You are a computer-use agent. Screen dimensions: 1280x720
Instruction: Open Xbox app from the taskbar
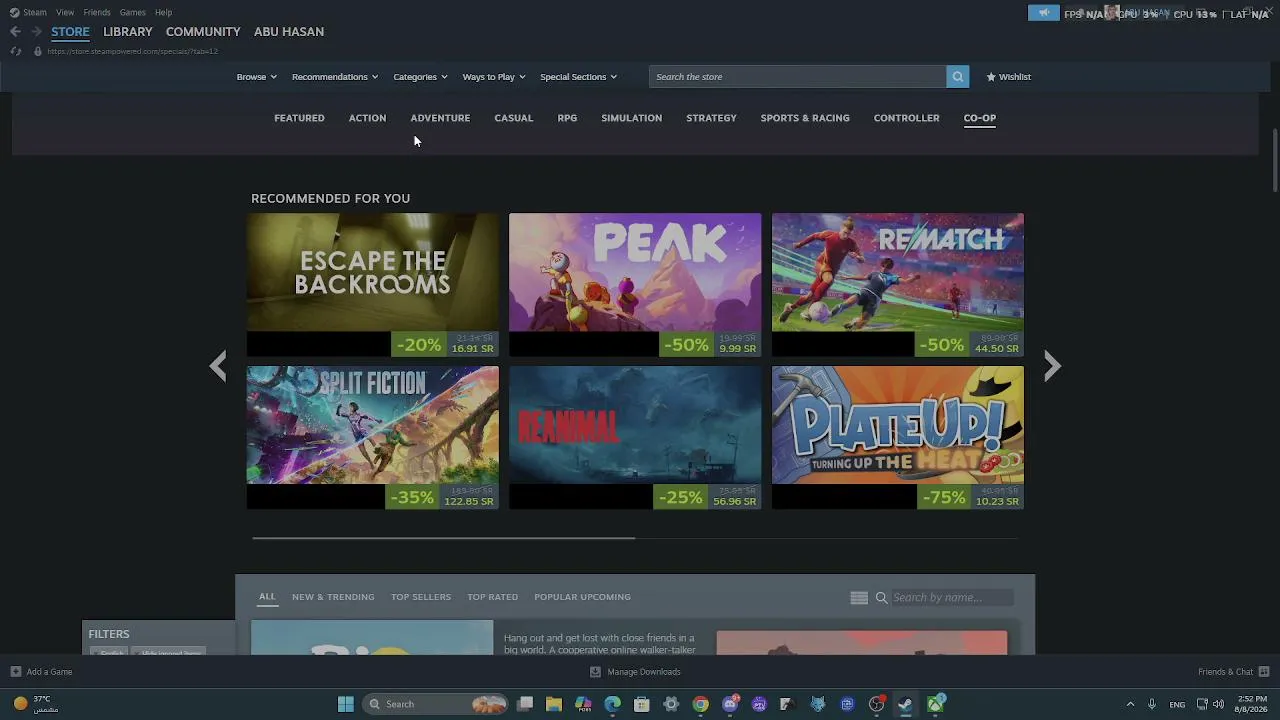click(x=935, y=704)
